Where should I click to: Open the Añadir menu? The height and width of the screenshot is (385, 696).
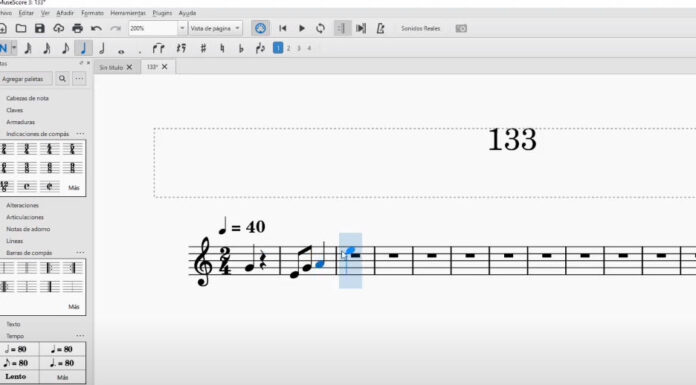[x=65, y=13]
